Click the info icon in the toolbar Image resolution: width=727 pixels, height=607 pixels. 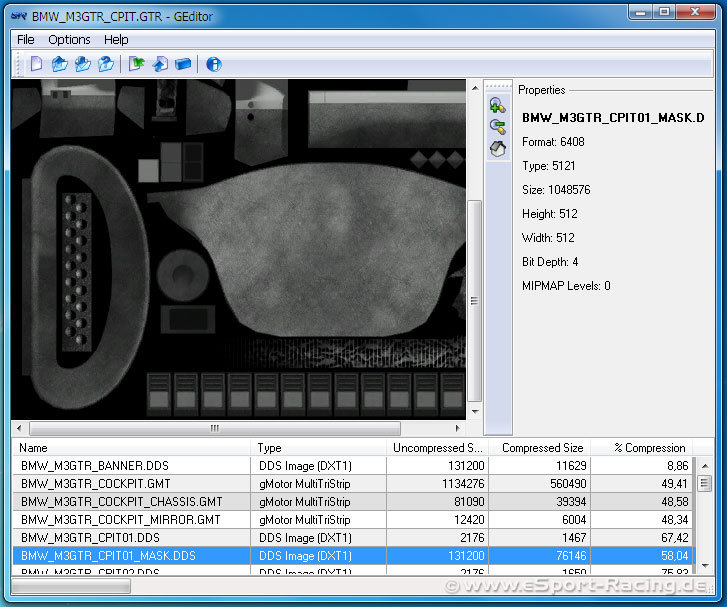point(213,65)
